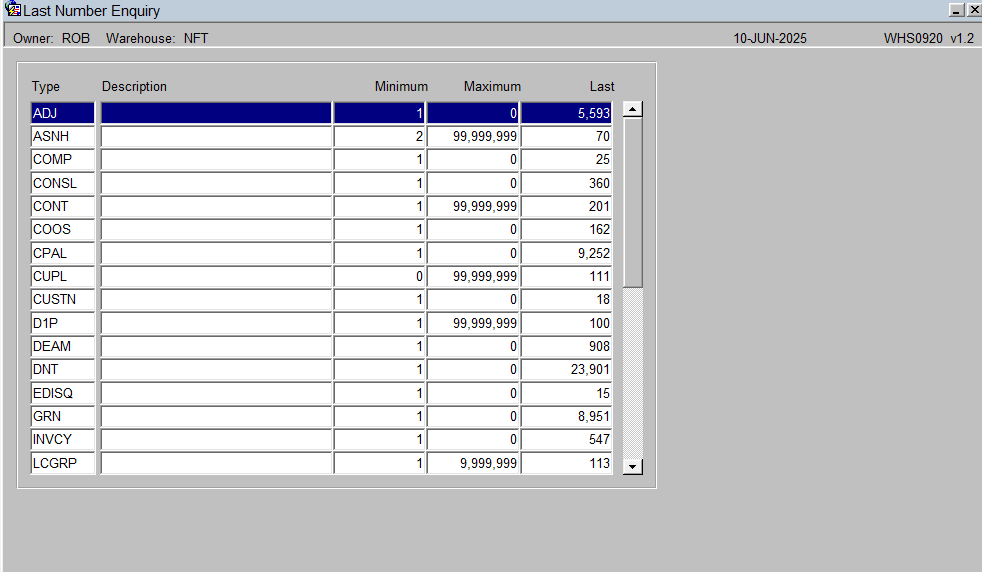
Task: Select the ASNH type cell
Action: coord(63,137)
